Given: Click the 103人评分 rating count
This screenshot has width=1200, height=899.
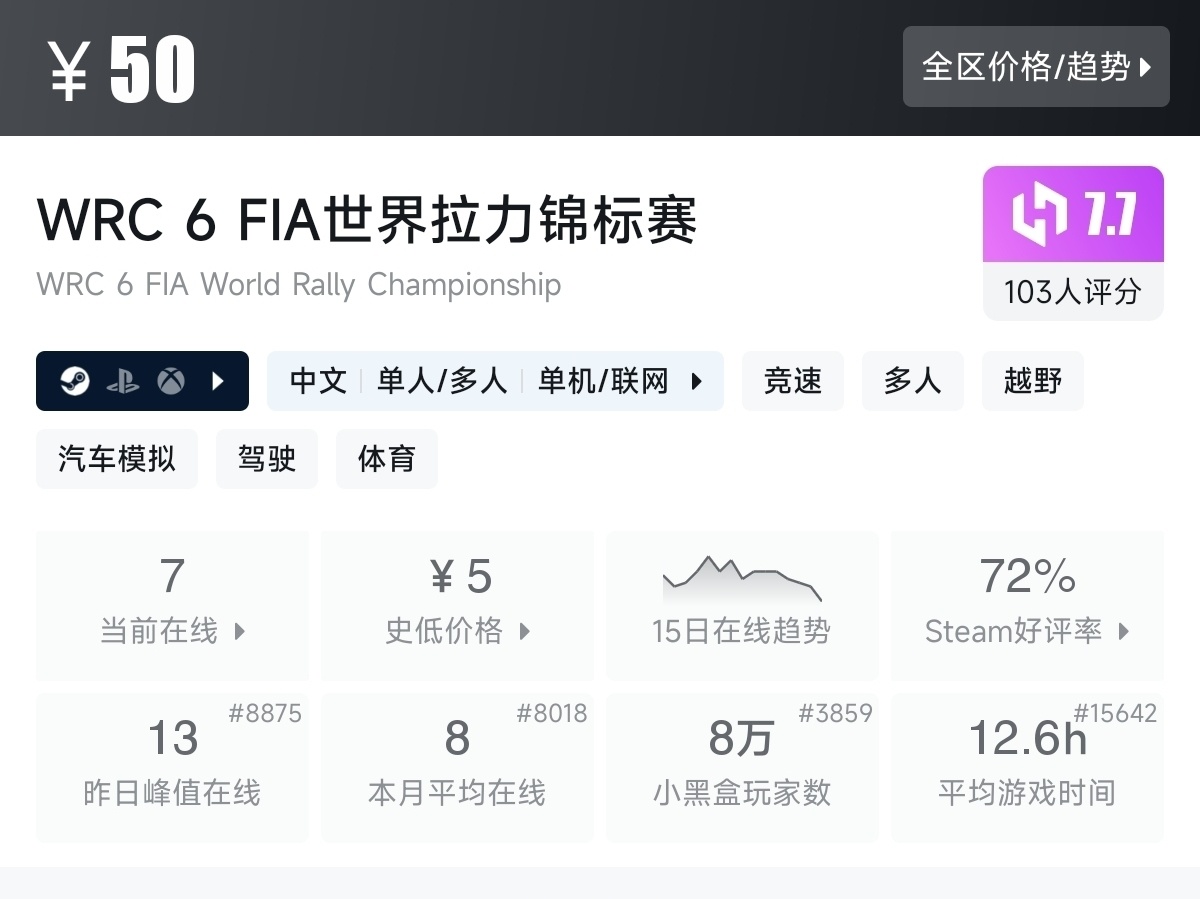Looking at the screenshot, I should click(x=1073, y=292).
